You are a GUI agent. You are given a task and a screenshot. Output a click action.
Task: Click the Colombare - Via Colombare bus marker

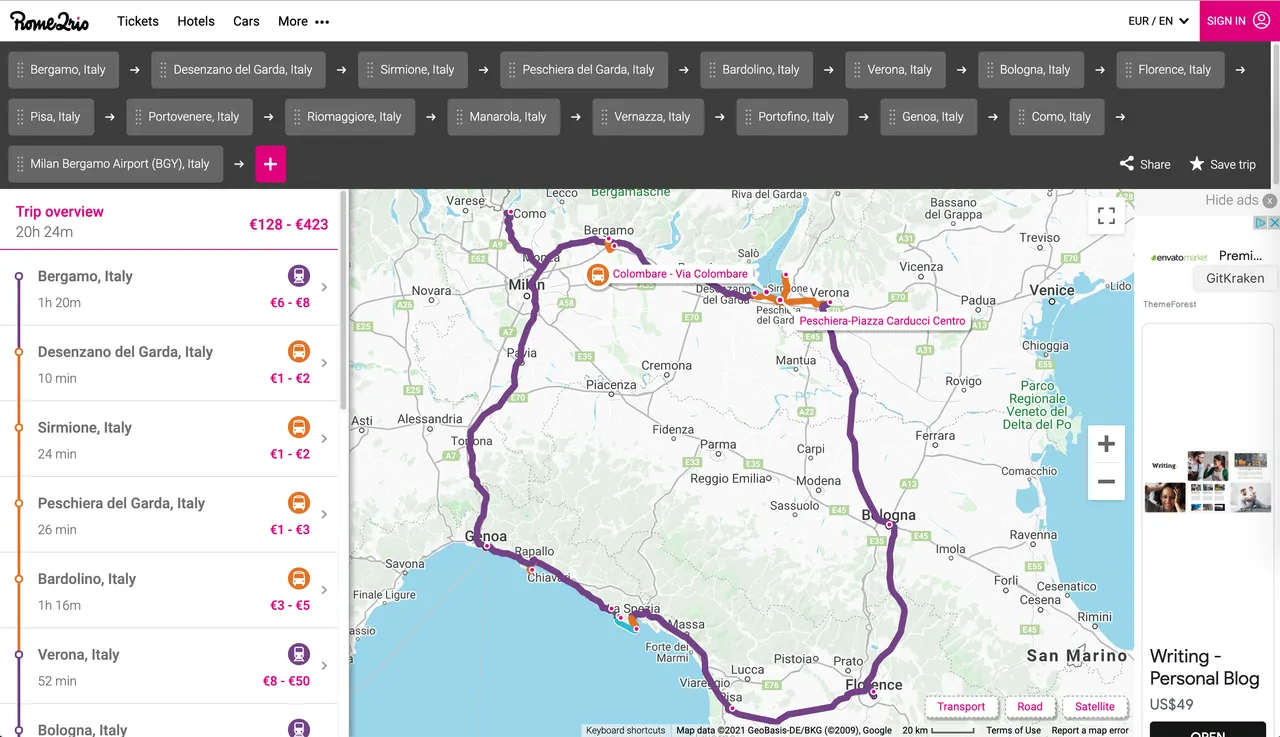click(598, 274)
